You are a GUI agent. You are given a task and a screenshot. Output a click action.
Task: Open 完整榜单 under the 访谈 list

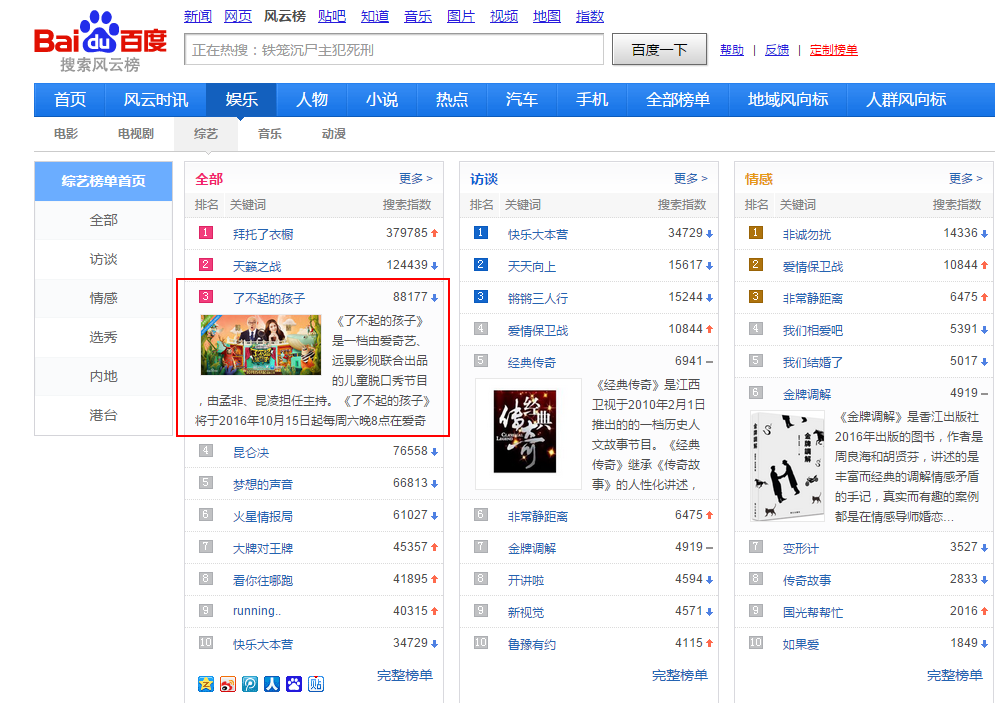pos(679,675)
